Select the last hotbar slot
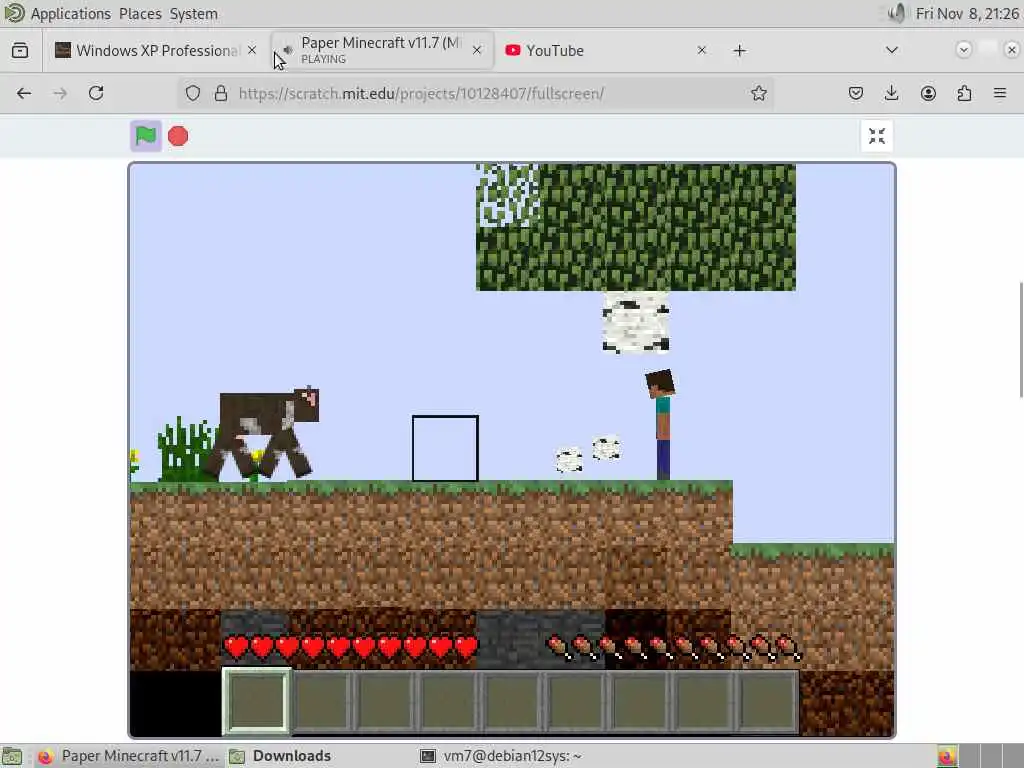1024x768 pixels. point(767,702)
